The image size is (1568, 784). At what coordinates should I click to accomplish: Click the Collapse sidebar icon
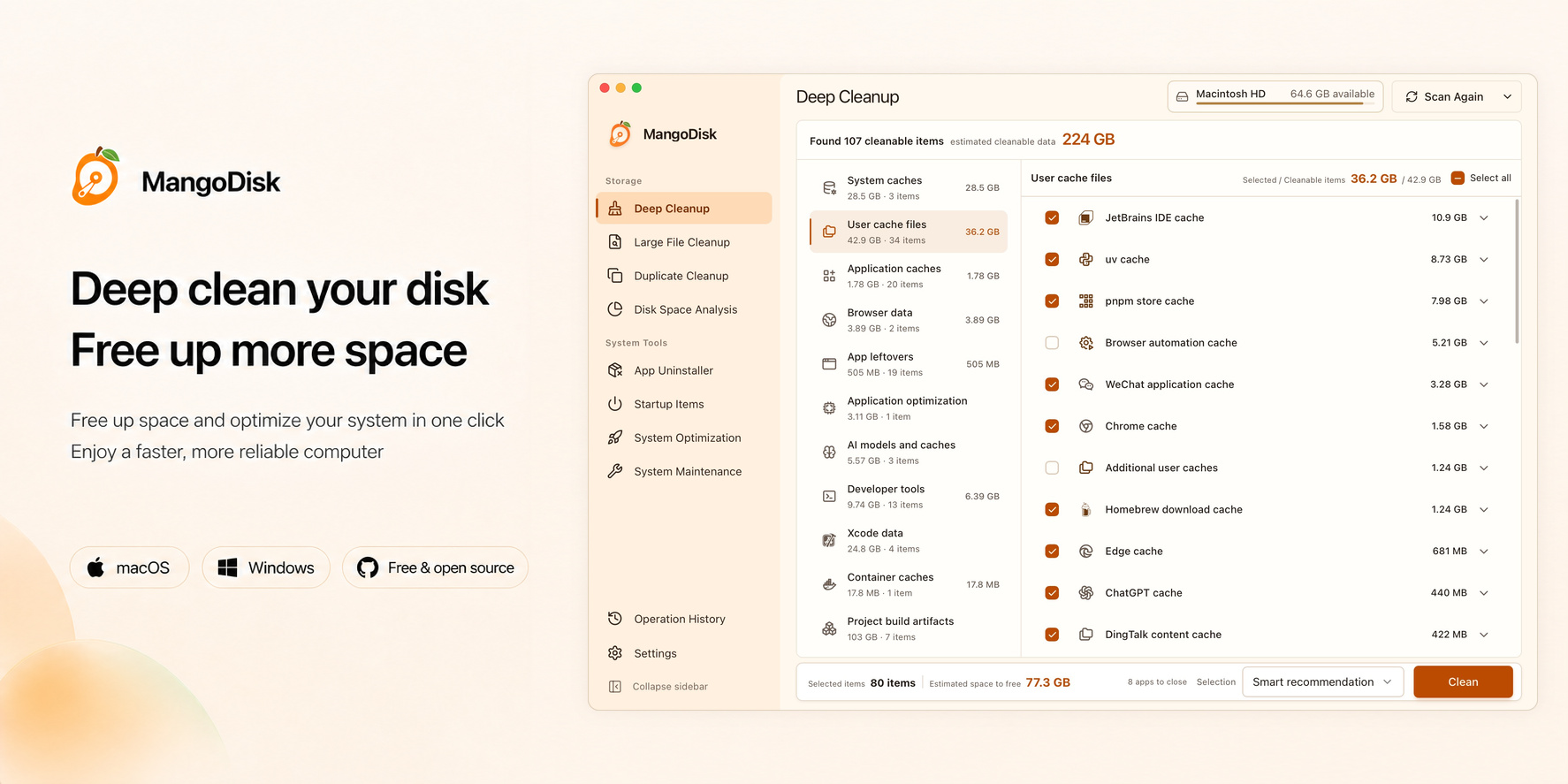coord(615,687)
